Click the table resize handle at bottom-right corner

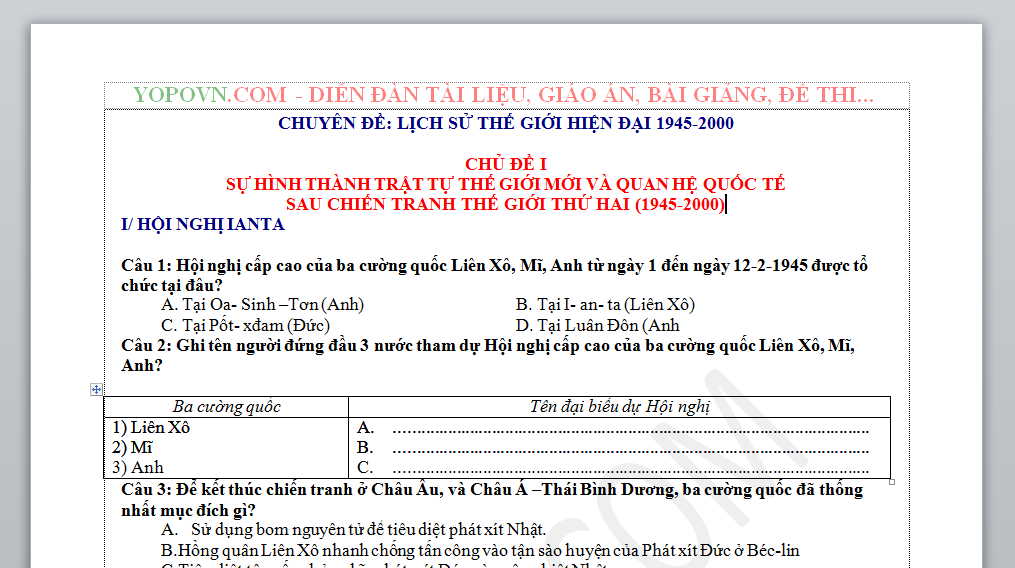892,482
